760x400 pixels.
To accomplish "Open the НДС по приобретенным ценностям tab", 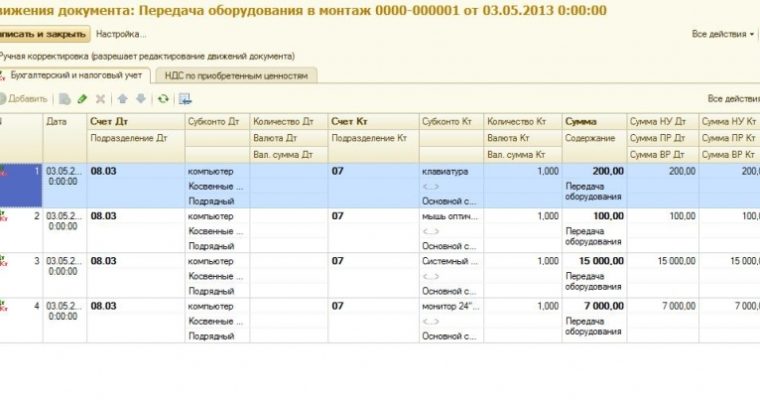I will click(234, 75).
